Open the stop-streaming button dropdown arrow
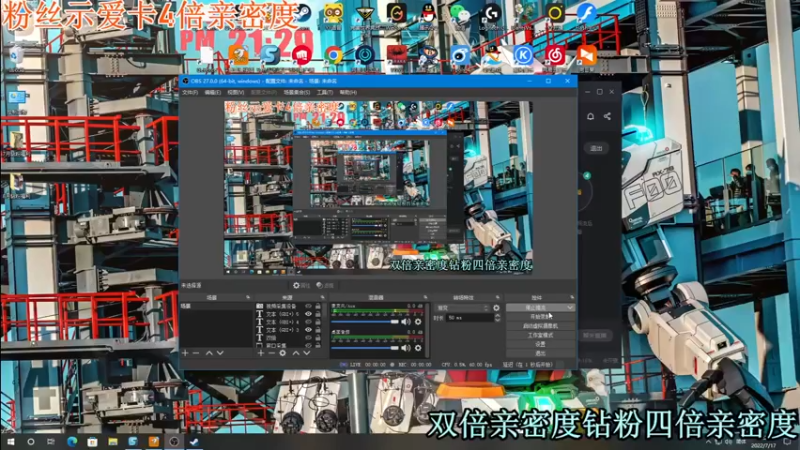 coord(570,308)
